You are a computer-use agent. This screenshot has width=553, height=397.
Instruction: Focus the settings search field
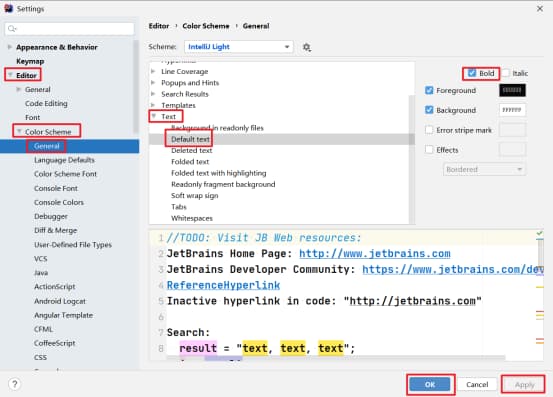pyautogui.click(x=69, y=29)
